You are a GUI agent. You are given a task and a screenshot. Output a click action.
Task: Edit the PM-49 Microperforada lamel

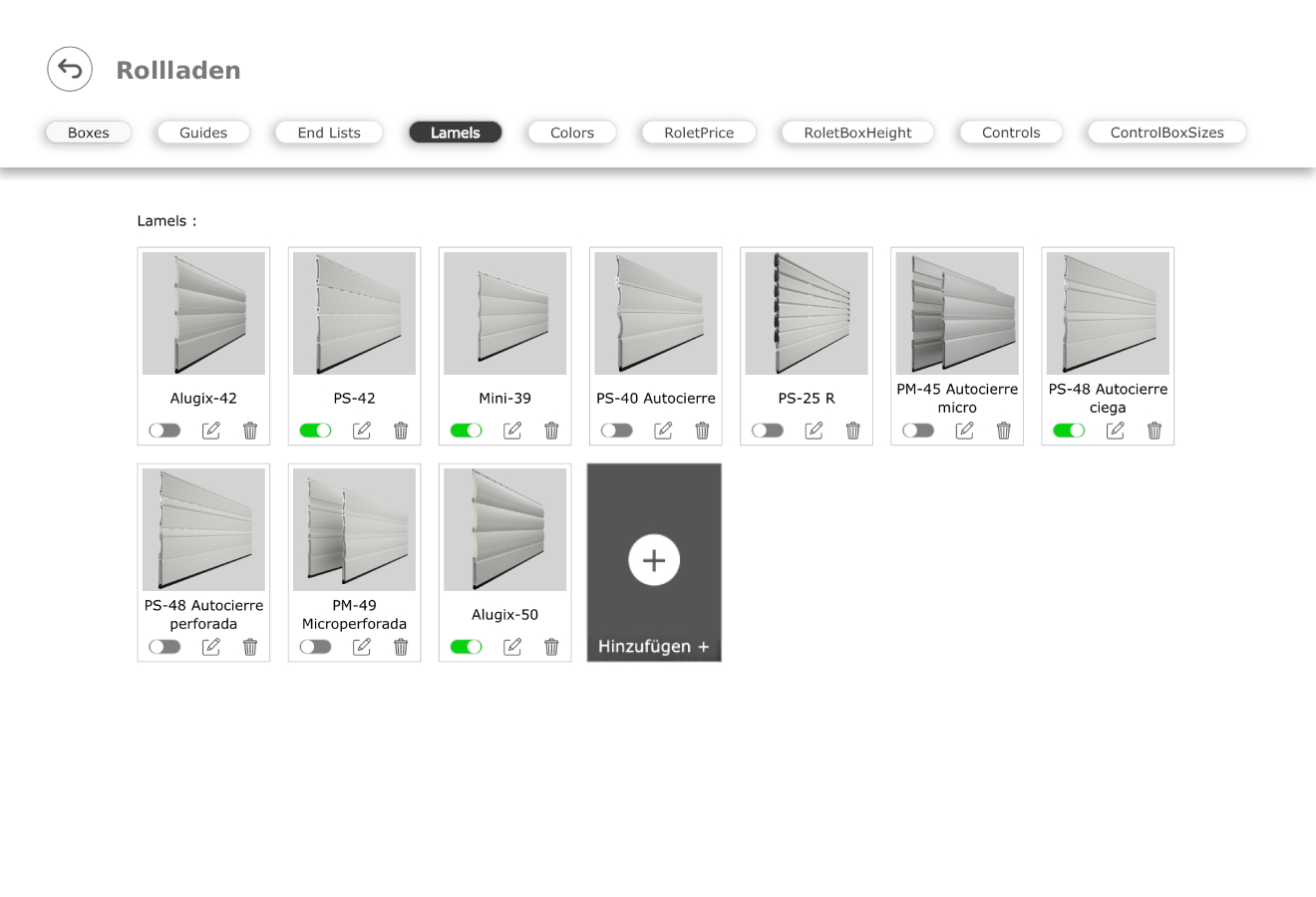click(x=362, y=647)
